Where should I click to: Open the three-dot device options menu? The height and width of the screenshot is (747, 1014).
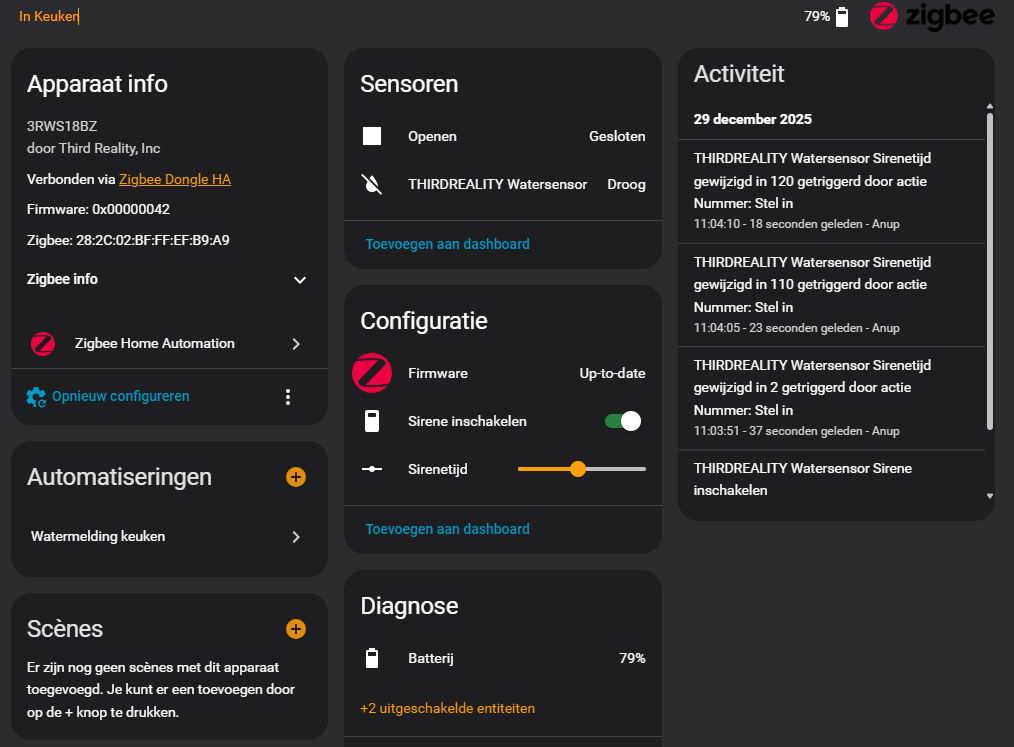(x=288, y=397)
